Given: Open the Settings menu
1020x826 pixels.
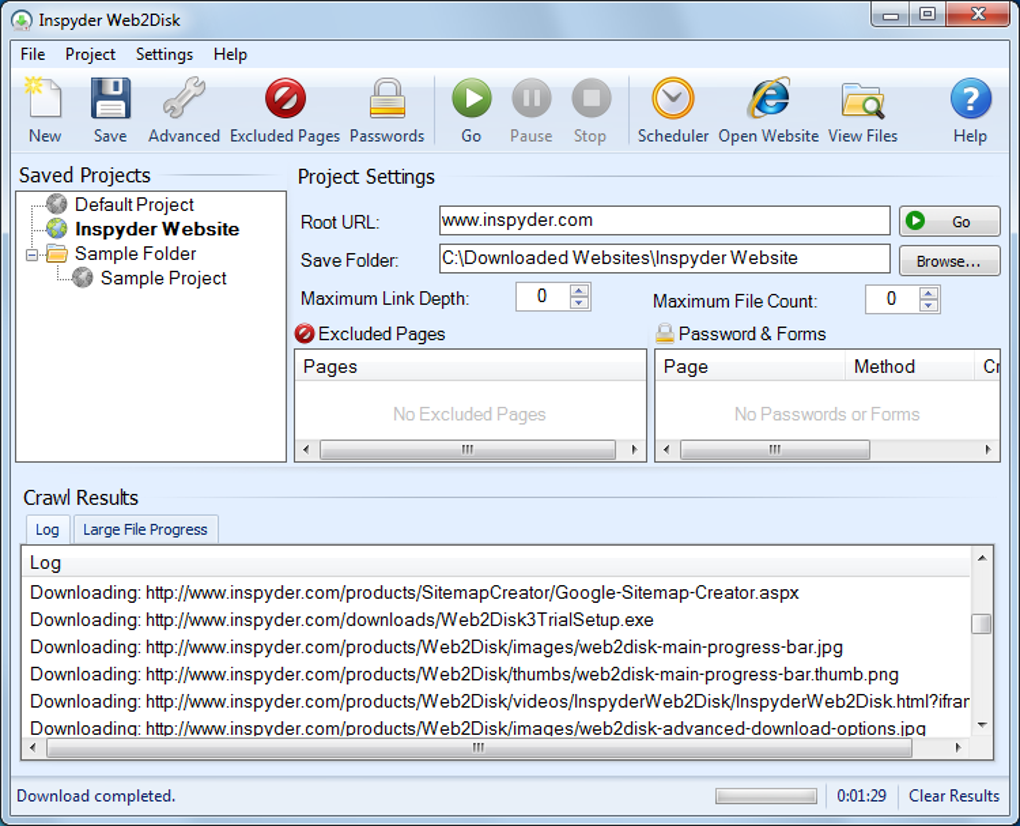Looking at the screenshot, I should tap(164, 55).
